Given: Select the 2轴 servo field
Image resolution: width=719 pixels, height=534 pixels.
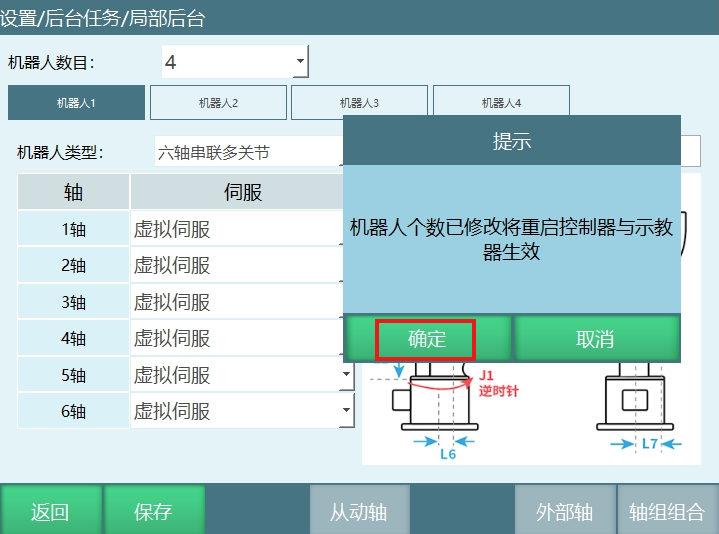Looking at the screenshot, I should pyautogui.click(x=235, y=265).
